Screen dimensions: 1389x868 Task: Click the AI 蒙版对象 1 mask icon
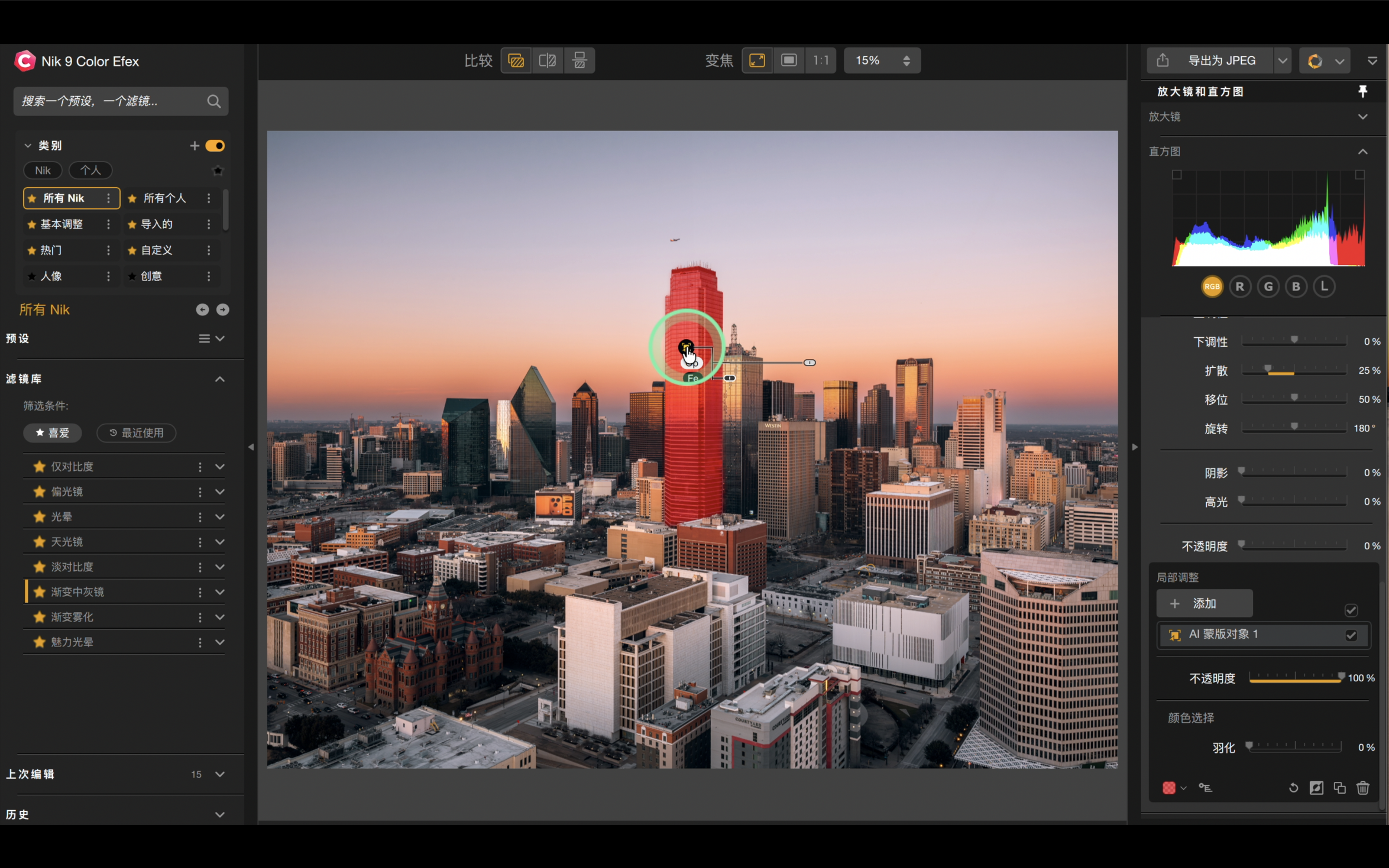[x=1175, y=635]
